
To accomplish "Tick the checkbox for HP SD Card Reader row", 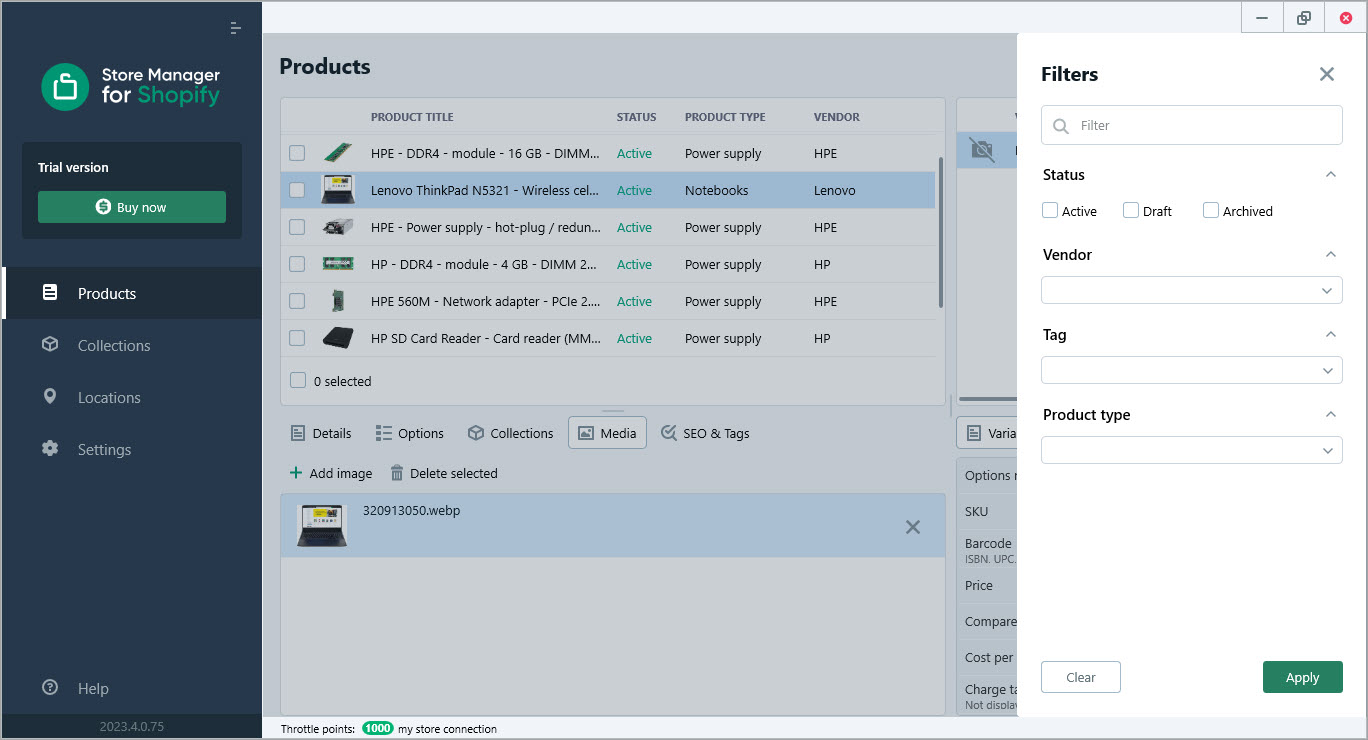I will click(x=297, y=338).
